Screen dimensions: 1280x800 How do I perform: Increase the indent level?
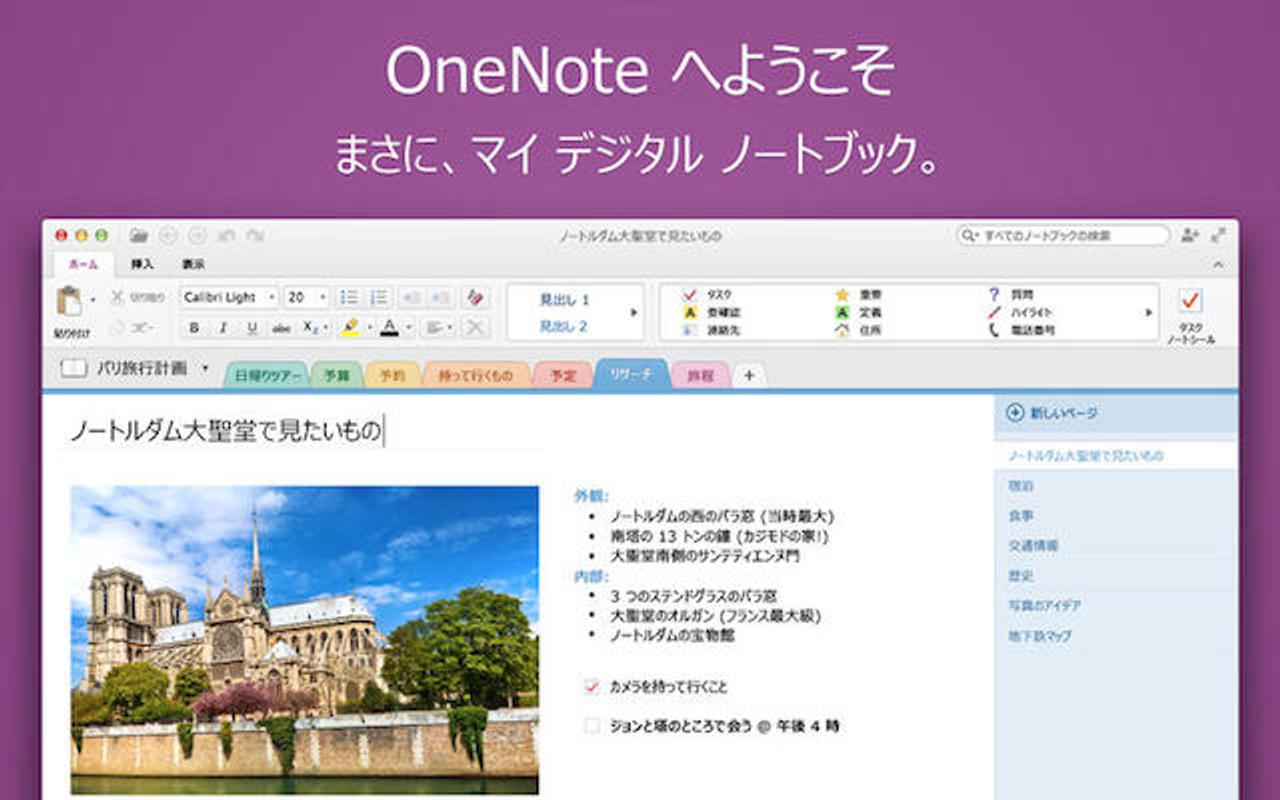tap(440, 297)
